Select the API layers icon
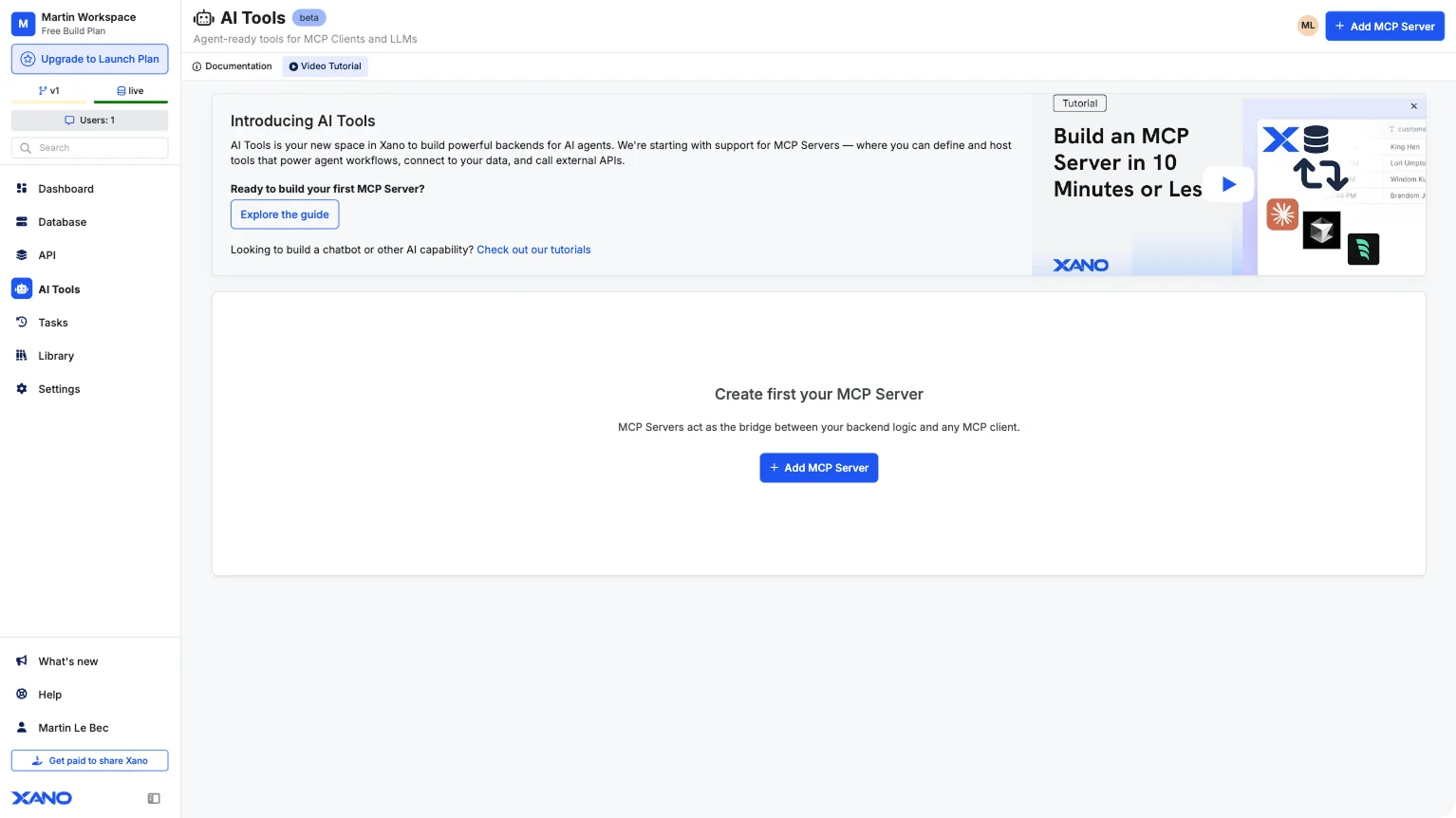This screenshot has width=1456, height=818. 22,255
